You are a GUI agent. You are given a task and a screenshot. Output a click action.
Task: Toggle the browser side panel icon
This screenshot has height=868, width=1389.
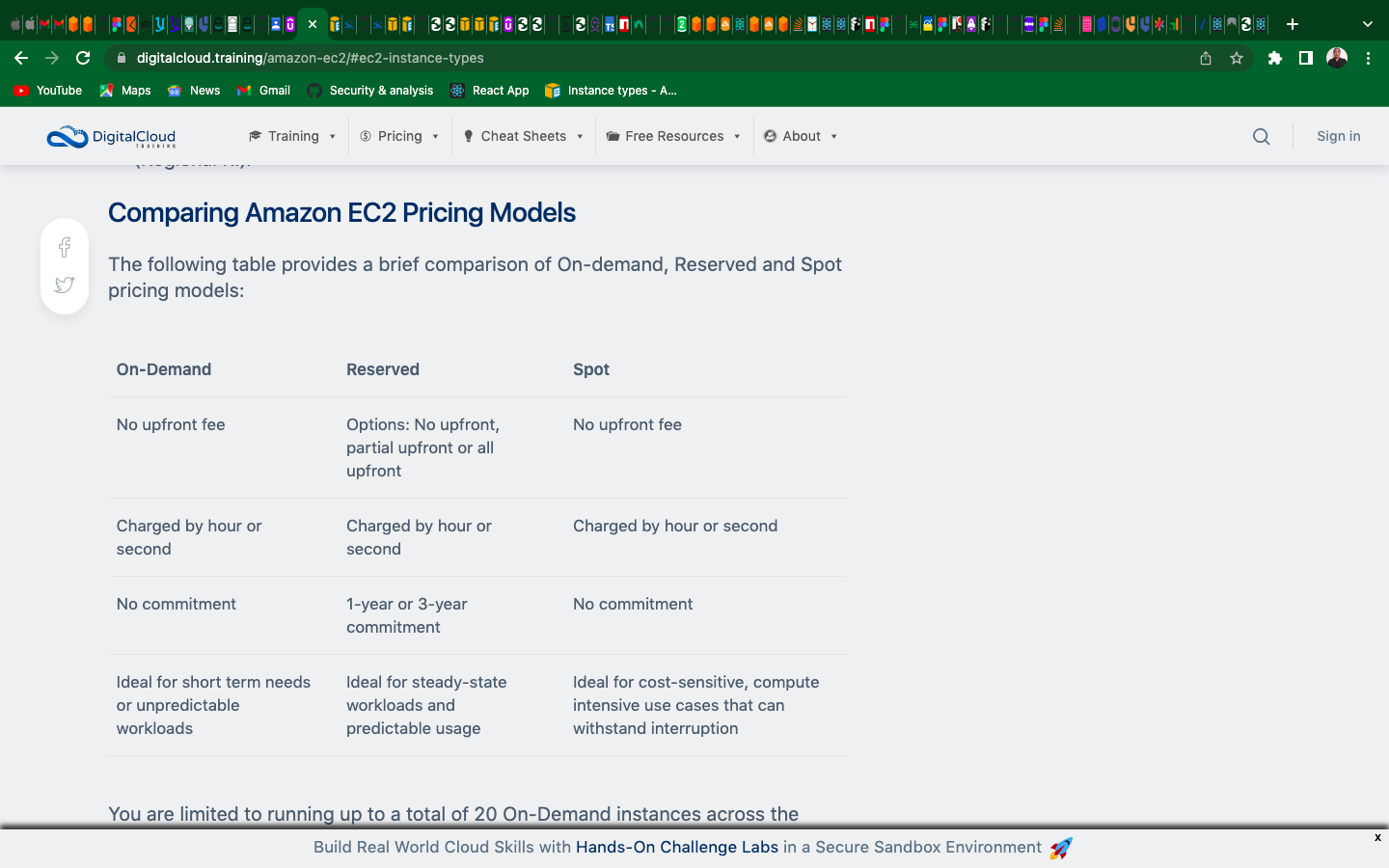[1306, 58]
